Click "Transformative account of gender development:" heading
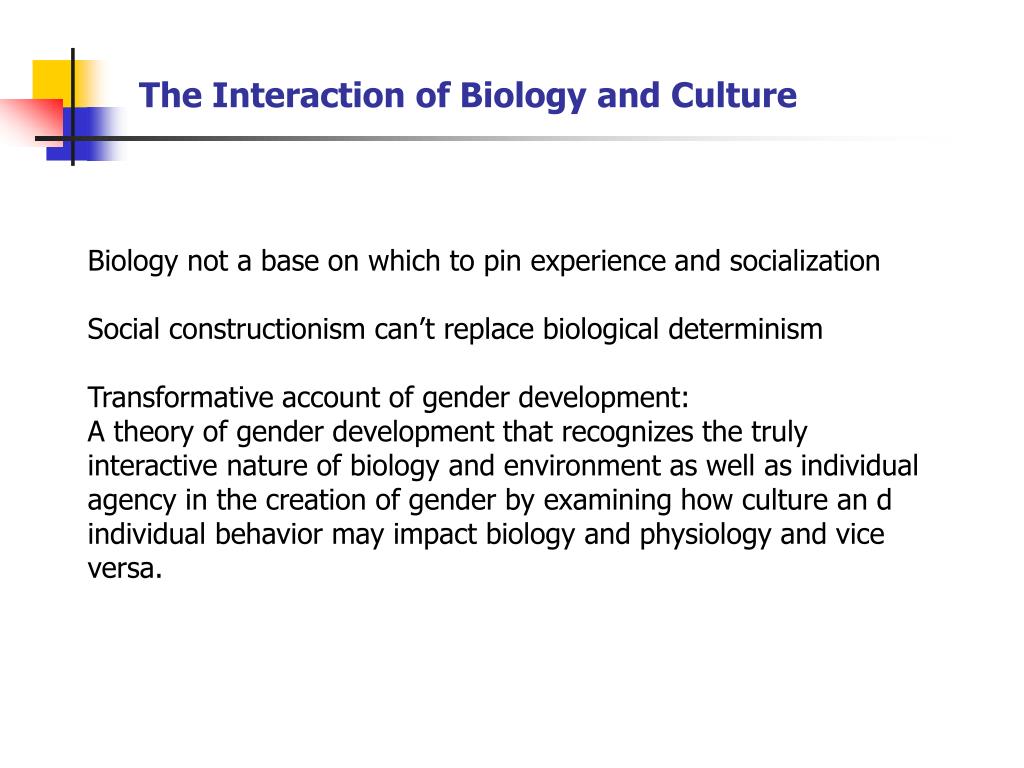 (388, 397)
